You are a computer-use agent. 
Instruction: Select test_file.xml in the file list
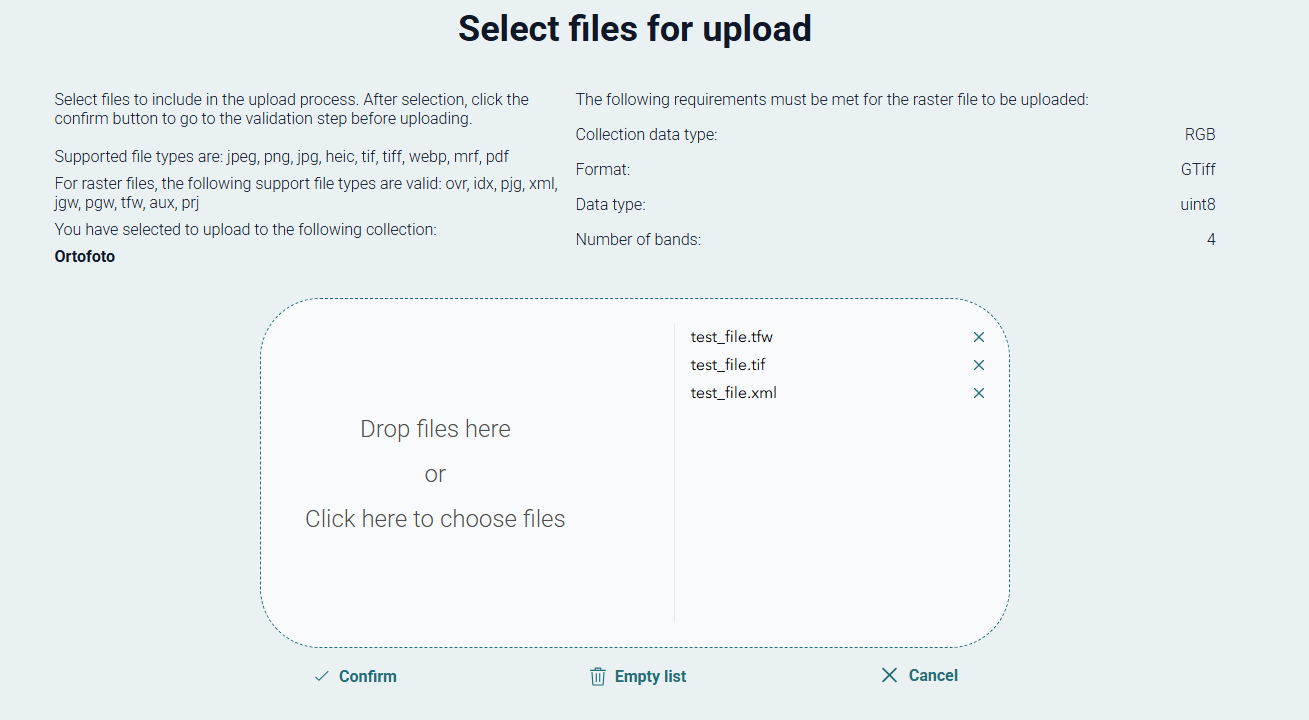(733, 393)
